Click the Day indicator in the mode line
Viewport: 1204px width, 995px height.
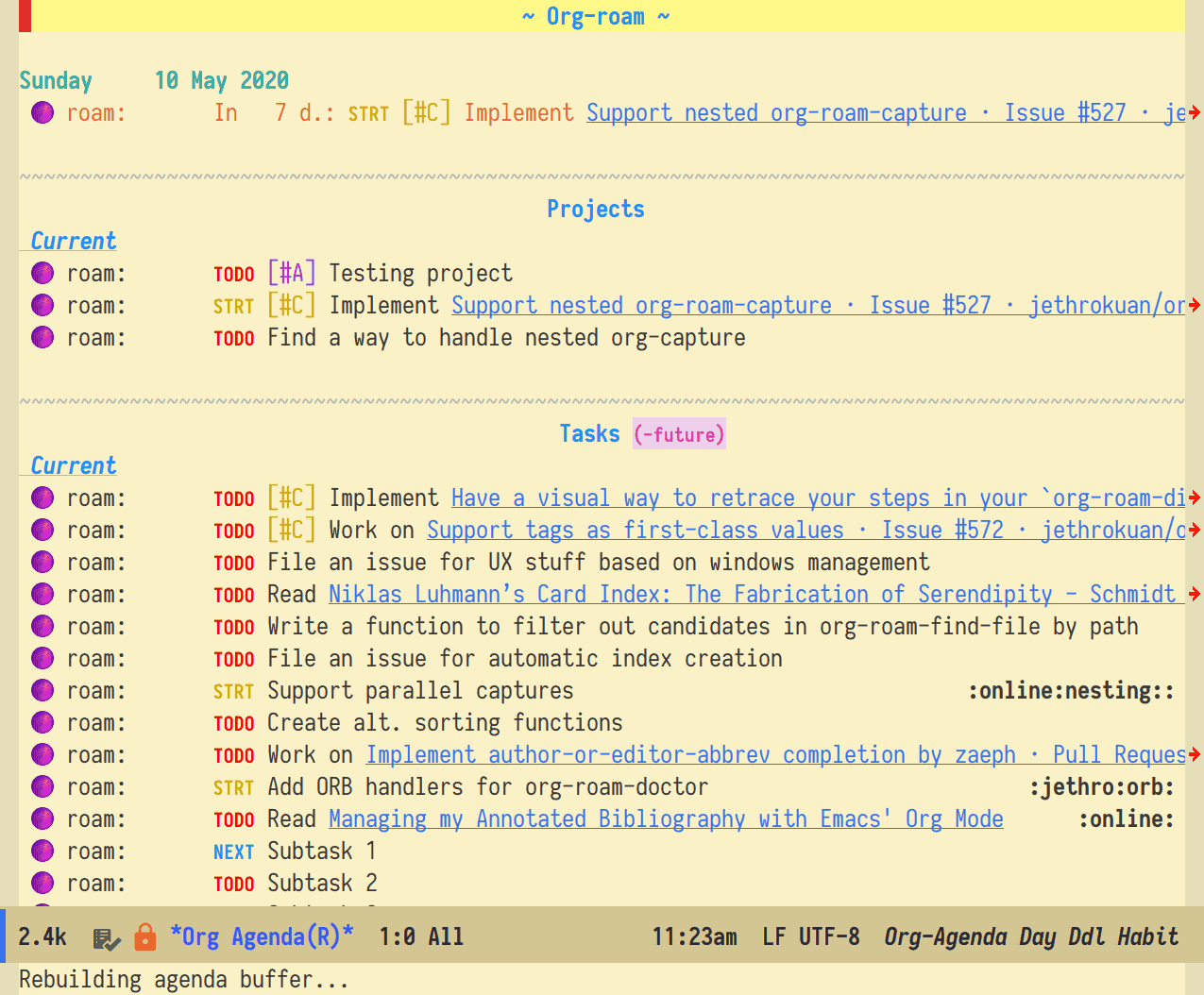pos(1037,936)
